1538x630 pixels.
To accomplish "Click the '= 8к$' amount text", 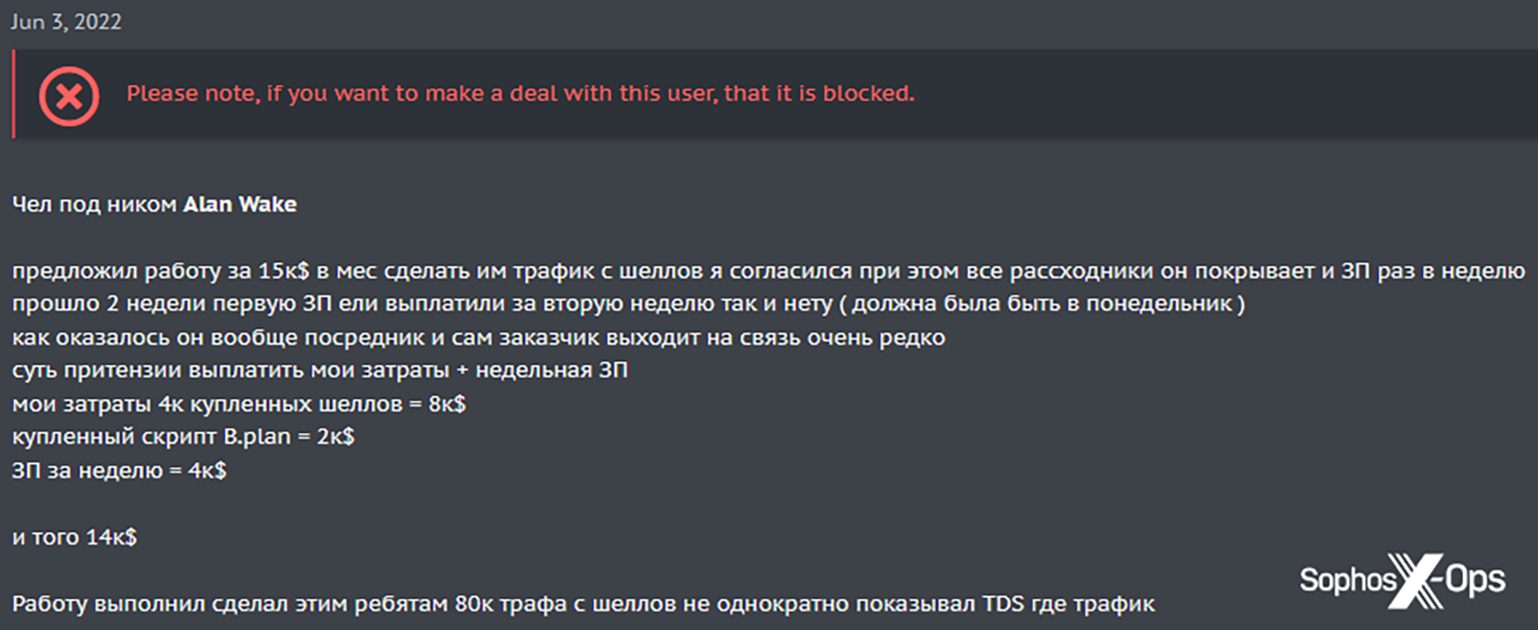I will pyautogui.click(x=443, y=404).
